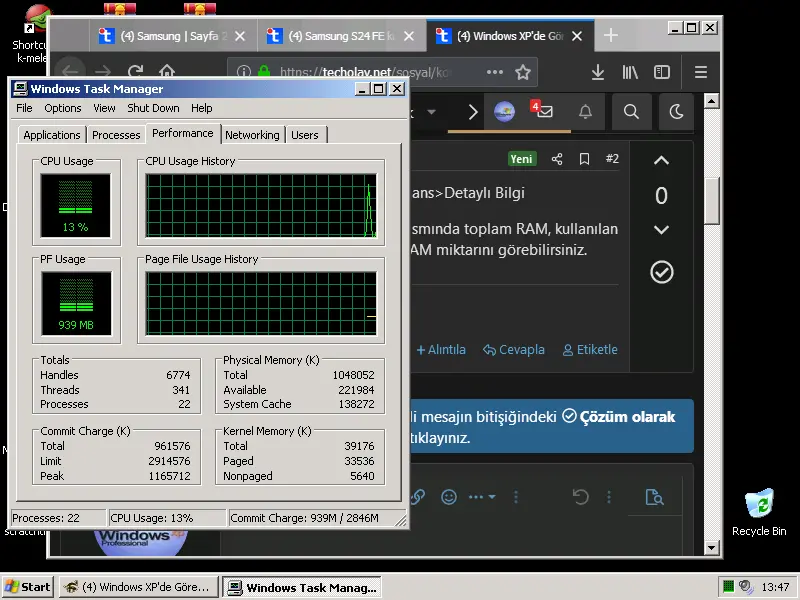
Task: Open the messages inbox with 4 badge
Action: point(542,110)
